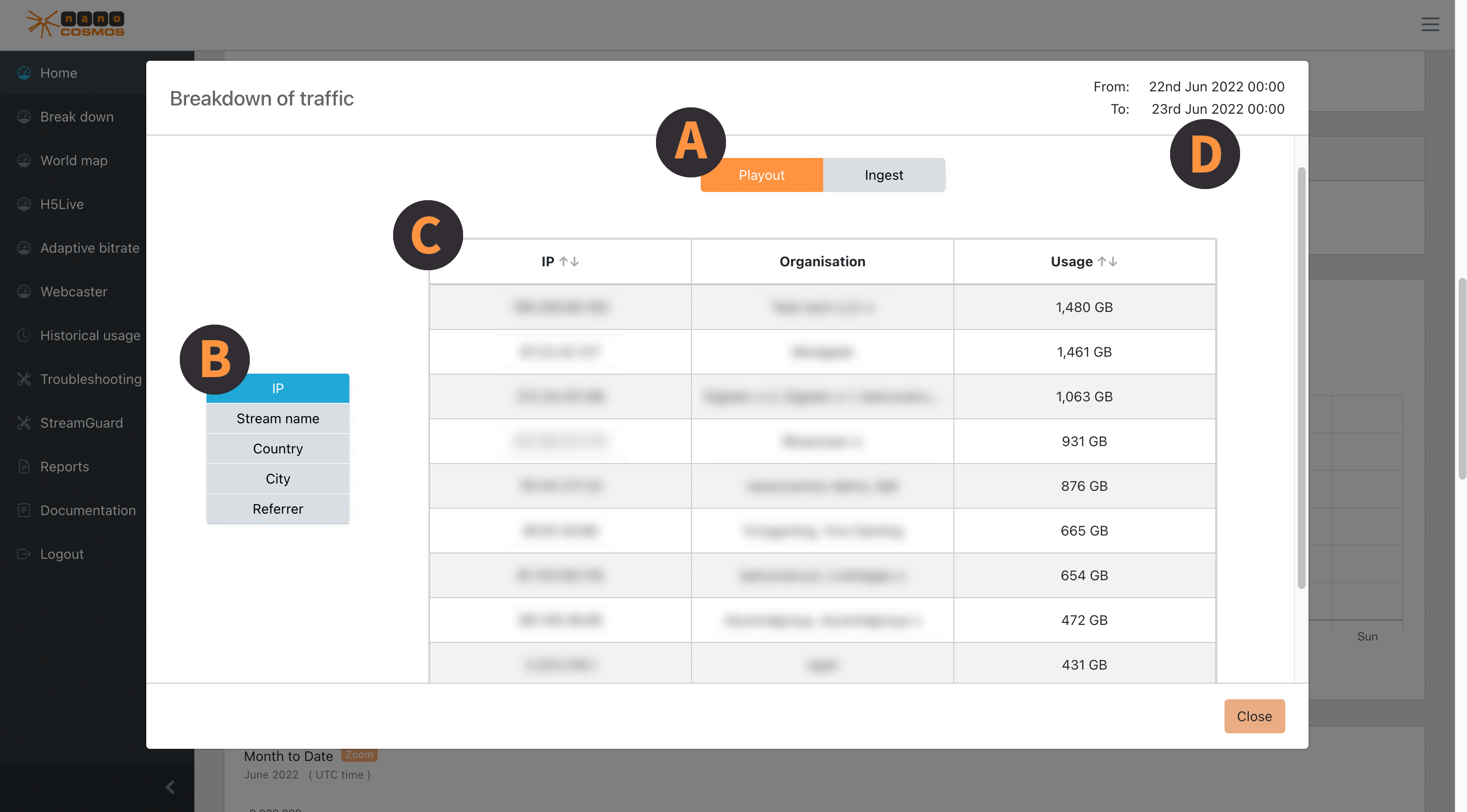Open Webcaster in the sidebar
Image resolution: width=1467 pixels, height=812 pixels.
[x=74, y=292]
